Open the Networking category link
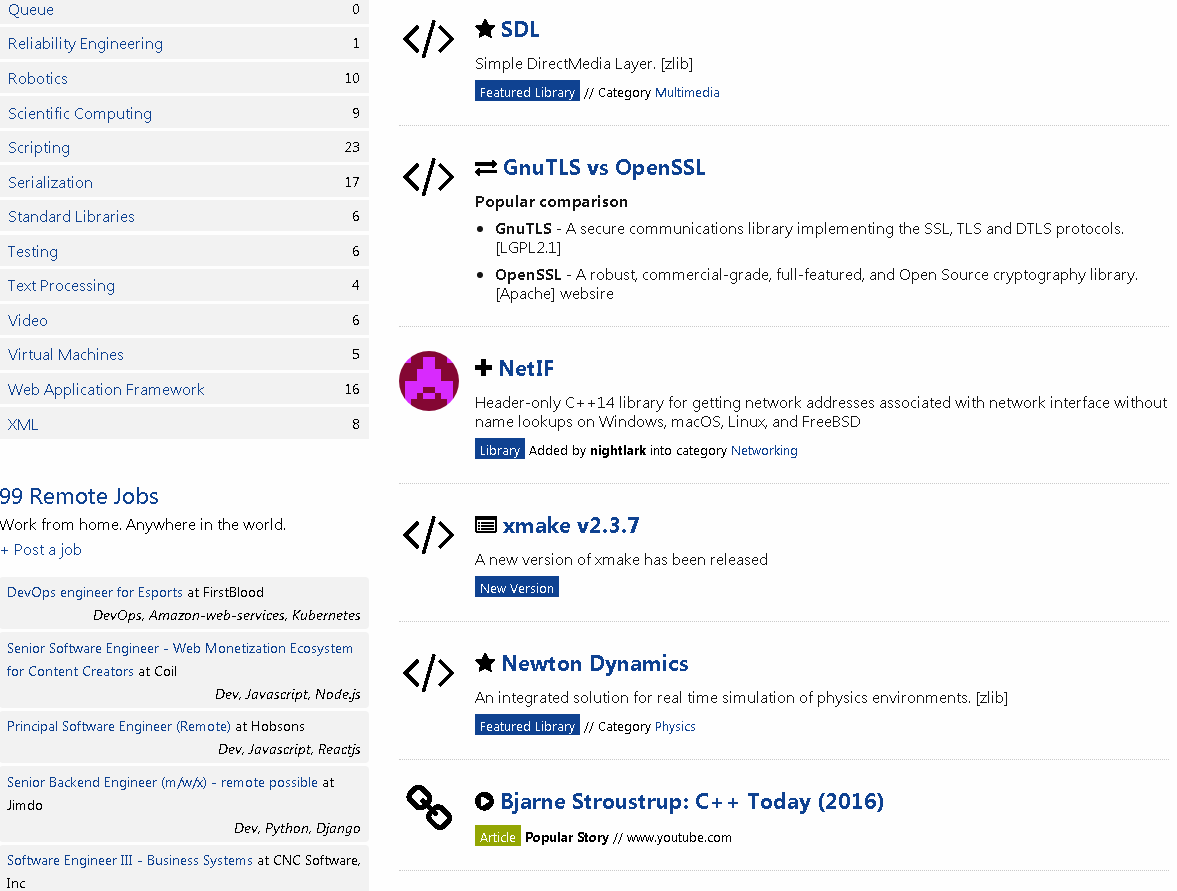Viewport: 1177px width, 891px height. [764, 450]
